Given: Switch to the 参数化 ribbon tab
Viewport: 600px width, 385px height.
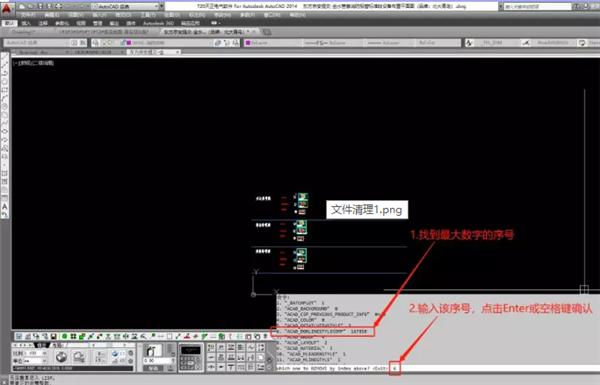Looking at the screenshot, I should [62, 23].
